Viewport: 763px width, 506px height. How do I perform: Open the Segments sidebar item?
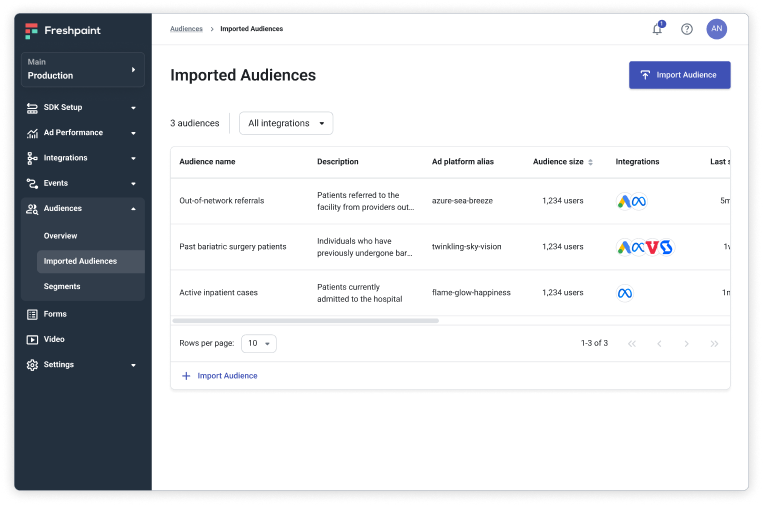[x=62, y=286]
